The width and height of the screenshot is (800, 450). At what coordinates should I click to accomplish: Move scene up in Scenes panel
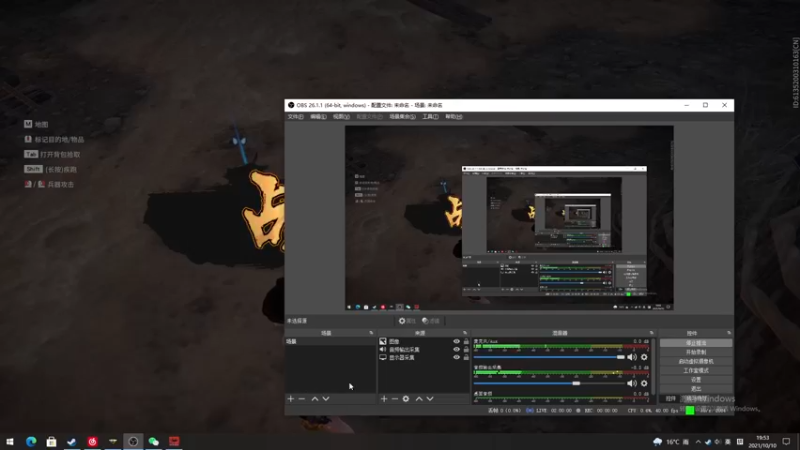[x=315, y=398]
